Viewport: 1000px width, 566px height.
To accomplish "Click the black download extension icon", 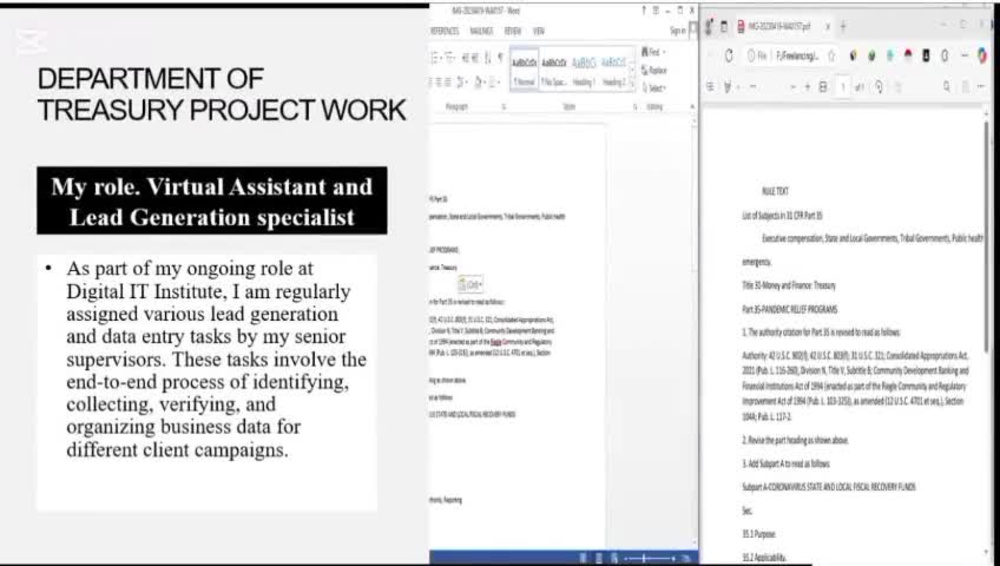I will (926, 56).
